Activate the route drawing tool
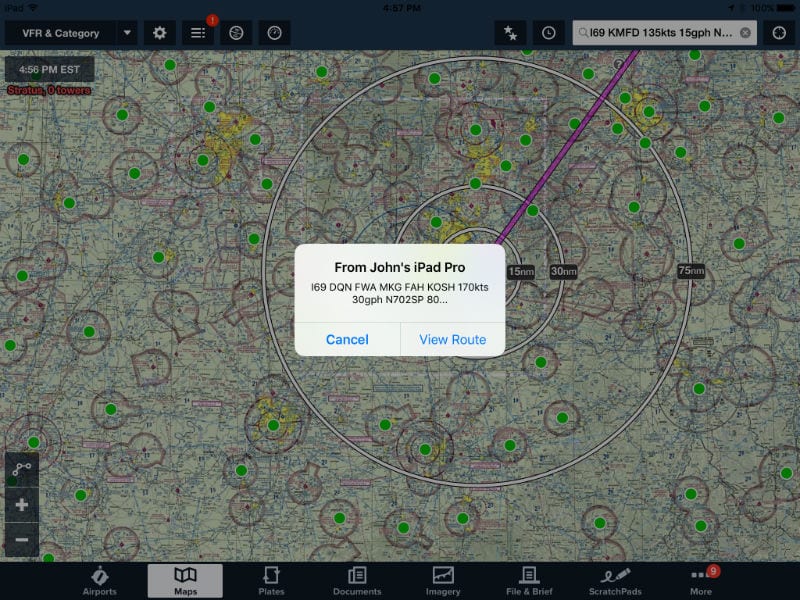Screen dimensions: 800x600 click(21, 469)
